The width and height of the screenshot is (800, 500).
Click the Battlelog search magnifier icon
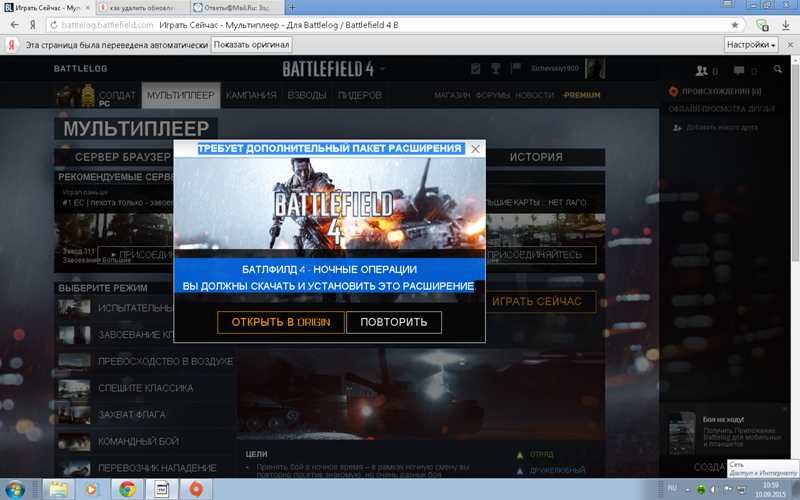(x=777, y=69)
